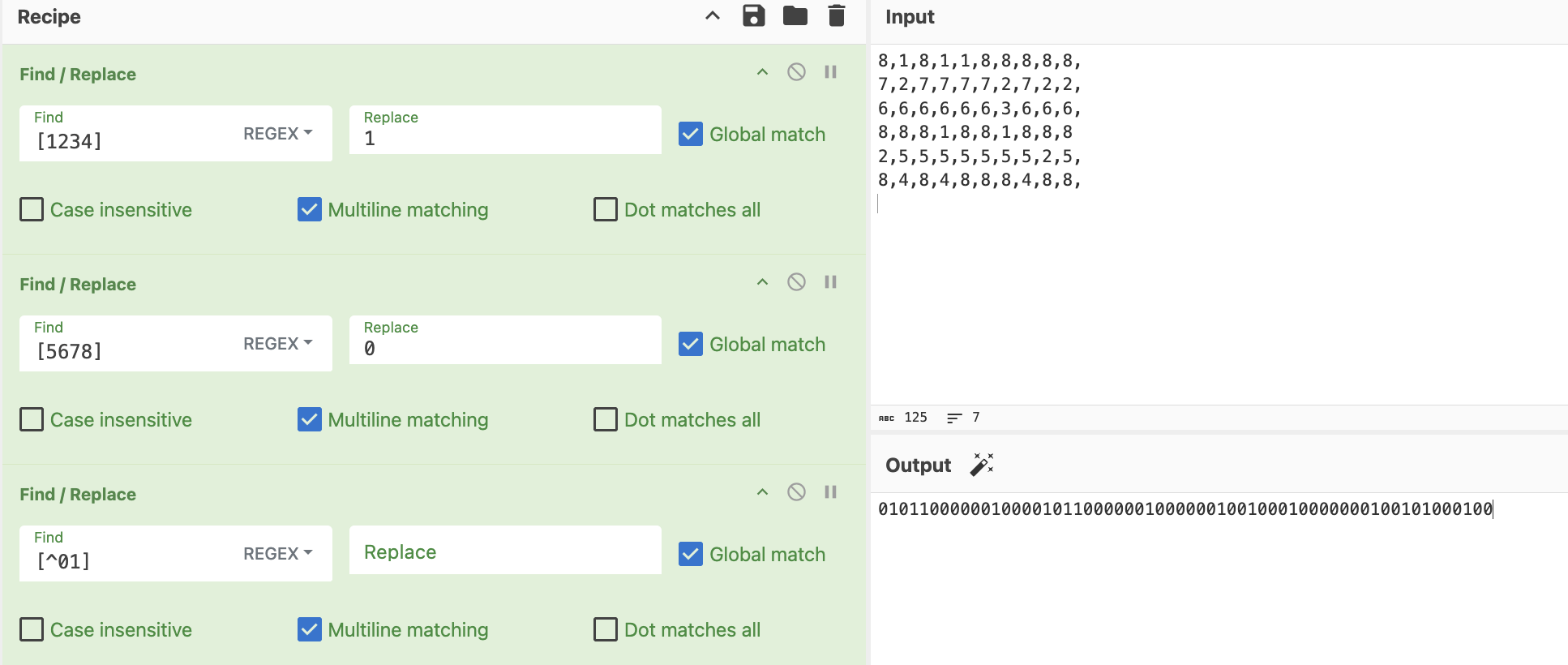Image resolution: width=1568 pixels, height=665 pixels.
Task: Pause at the [^01] Find / Replace step
Action: point(830,492)
